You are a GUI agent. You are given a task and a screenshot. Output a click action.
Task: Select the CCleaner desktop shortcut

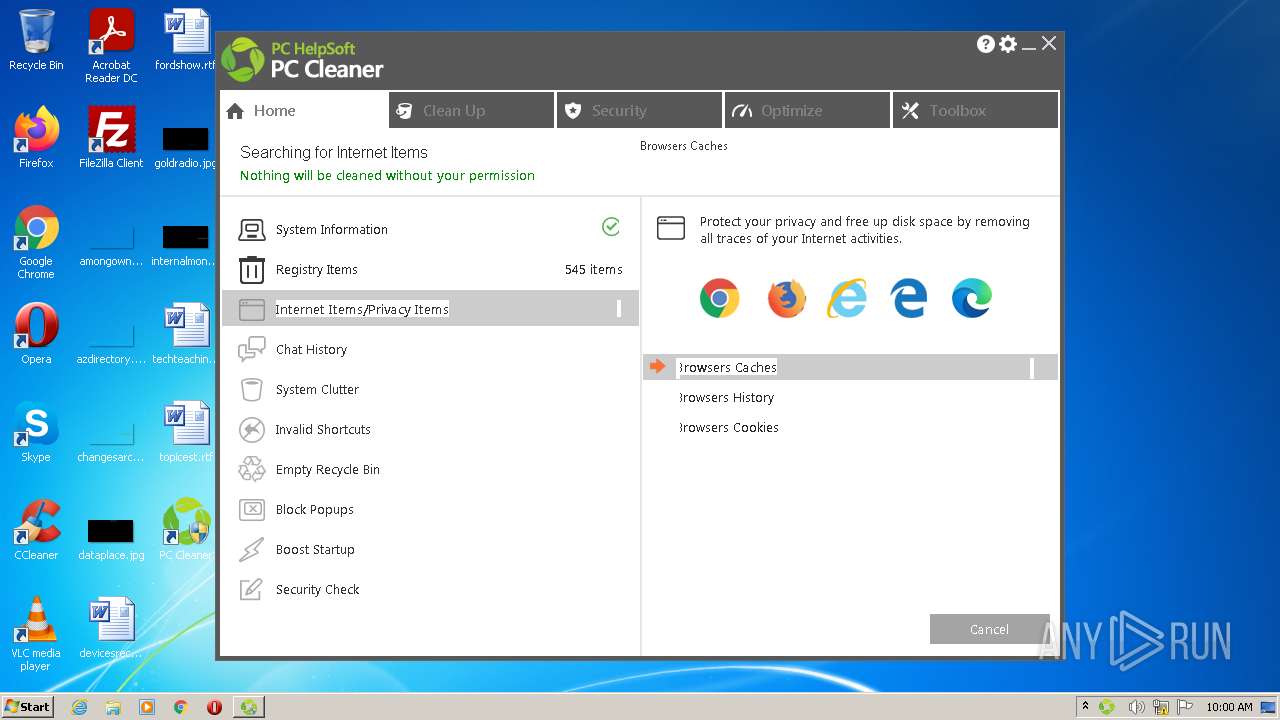coord(36,530)
